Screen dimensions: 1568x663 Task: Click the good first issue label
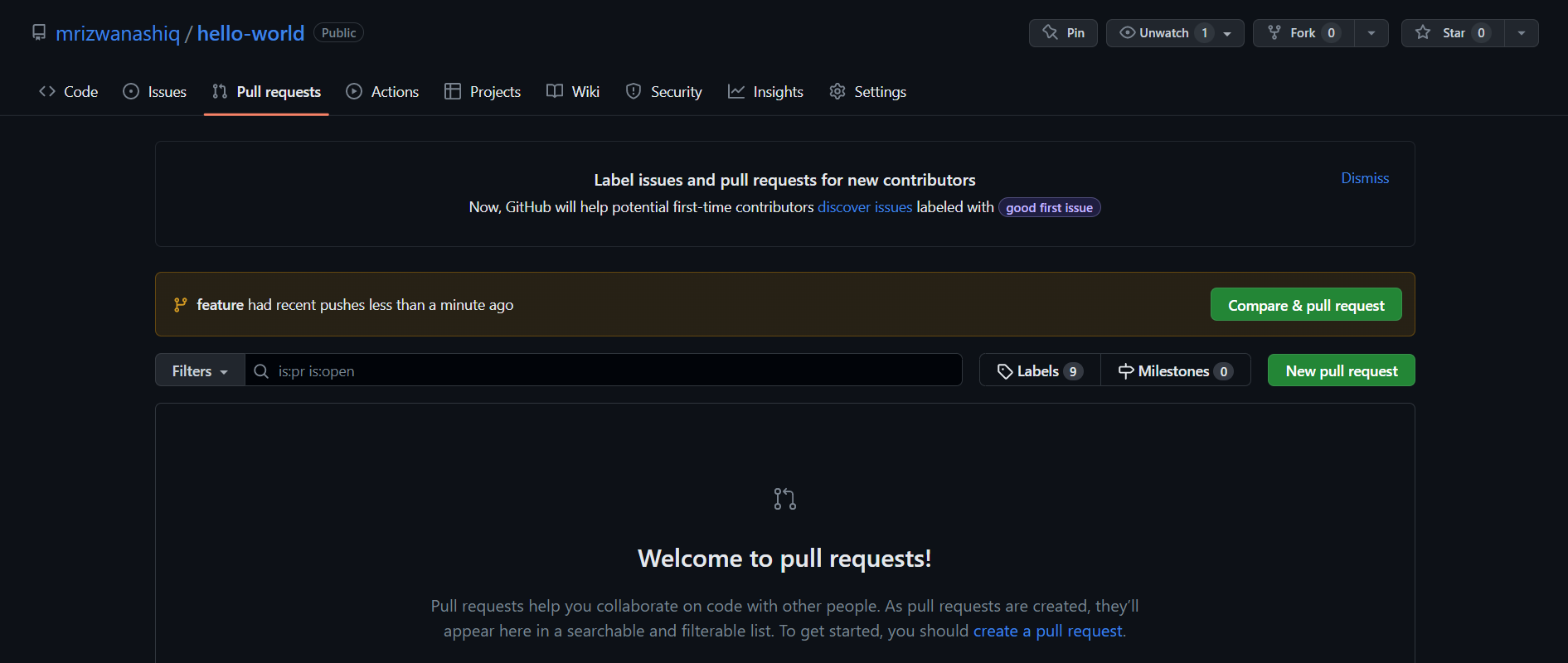tap(1049, 208)
